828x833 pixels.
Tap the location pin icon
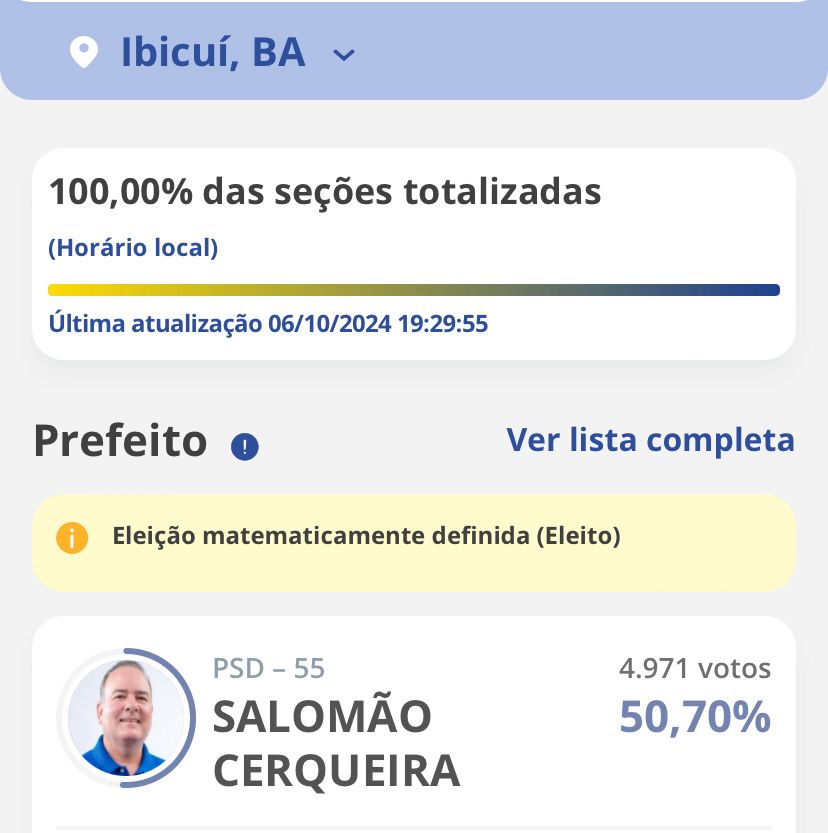tap(84, 52)
